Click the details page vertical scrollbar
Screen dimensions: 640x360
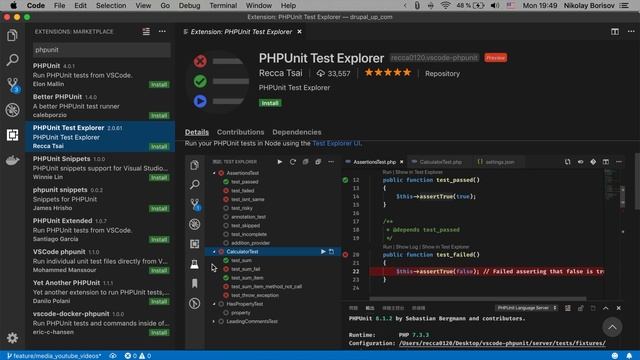[637, 180]
